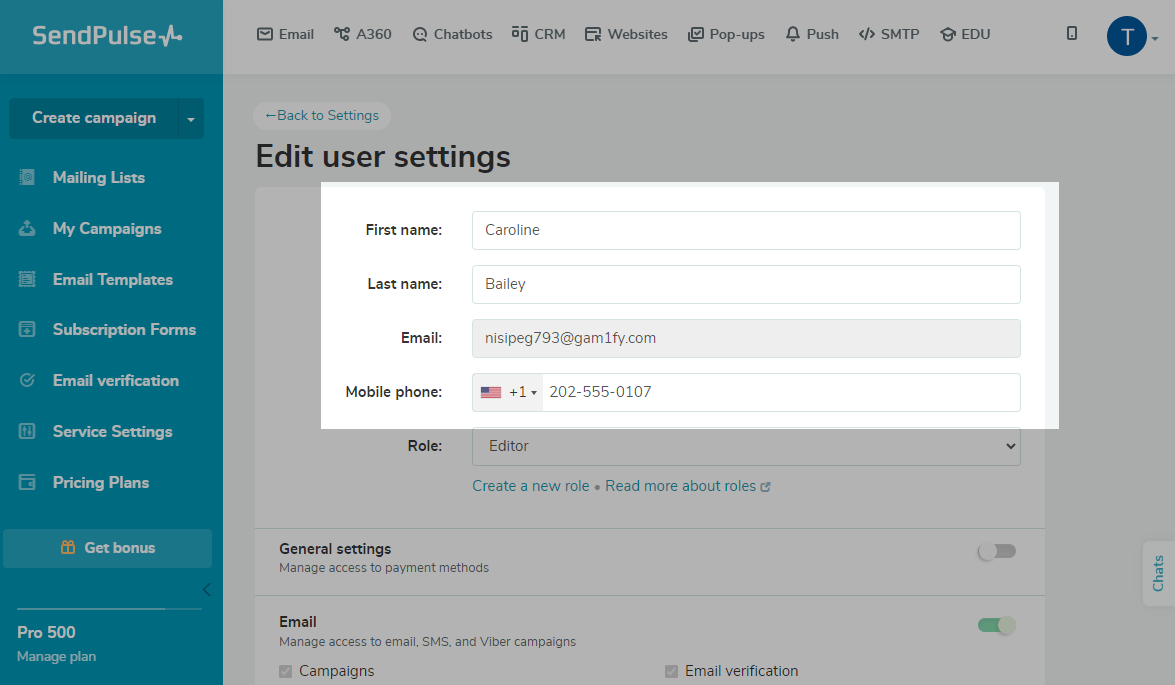Click the Email Templates sidebar icon
The image size is (1175, 685).
[x=28, y=280]
